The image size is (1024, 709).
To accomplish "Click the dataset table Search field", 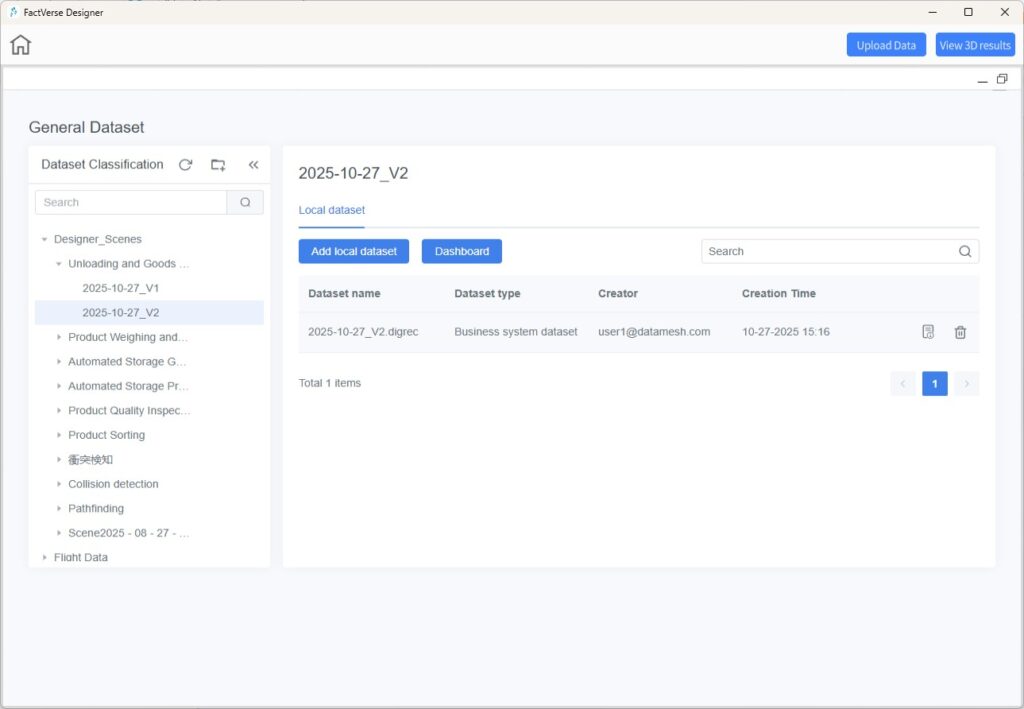I will [828, 252].
